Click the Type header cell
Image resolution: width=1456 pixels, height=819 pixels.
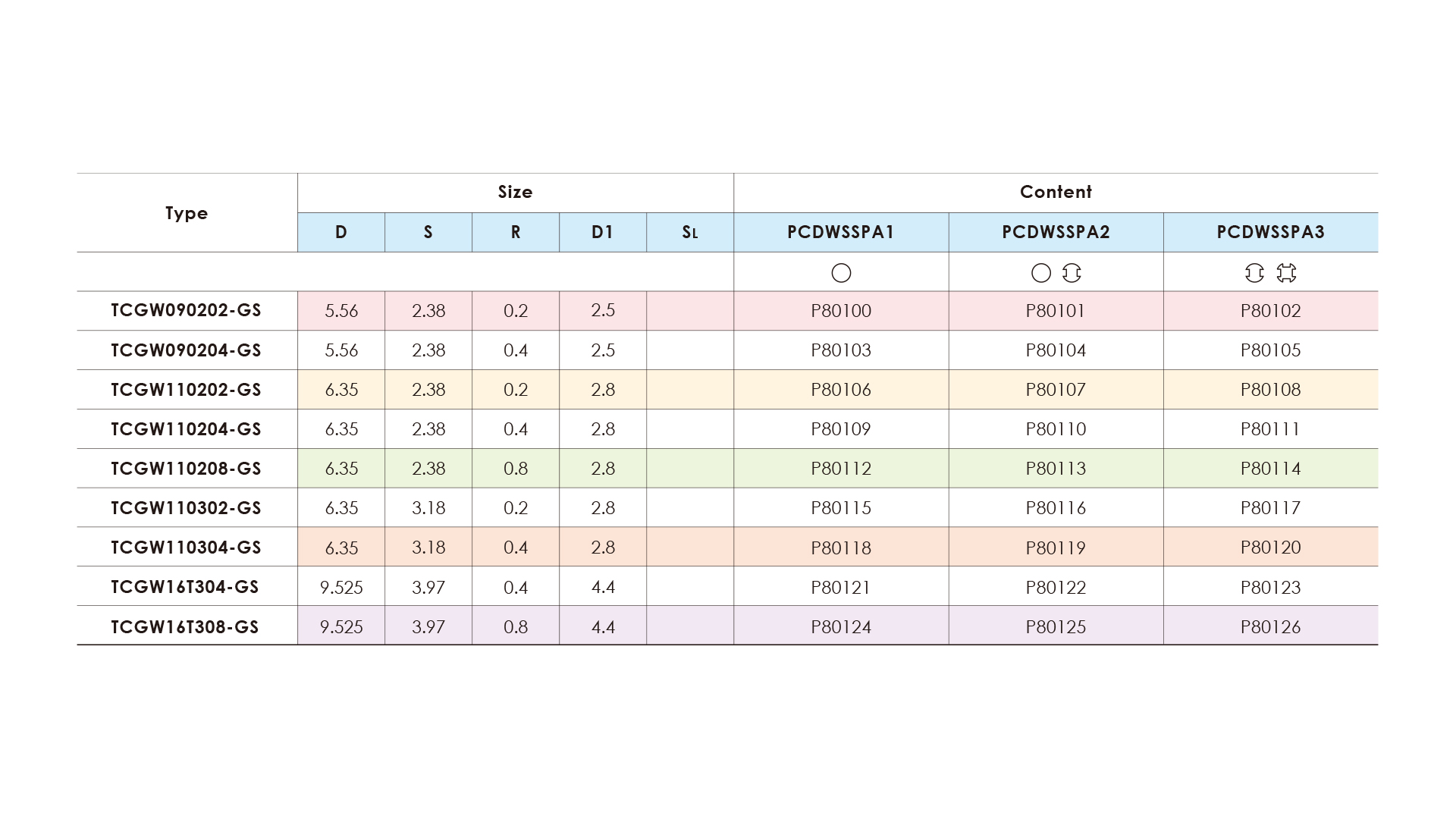click(x=187, y=213)
